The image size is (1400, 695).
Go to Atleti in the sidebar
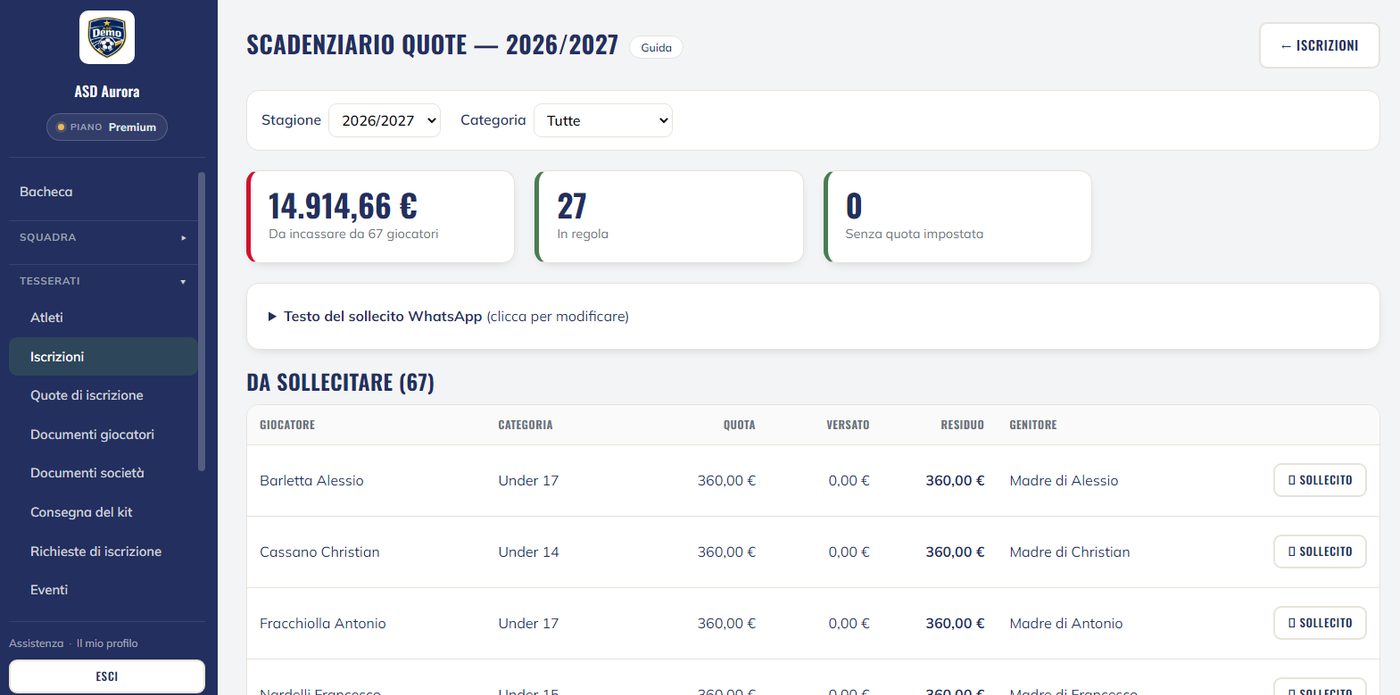pos(103,318)
